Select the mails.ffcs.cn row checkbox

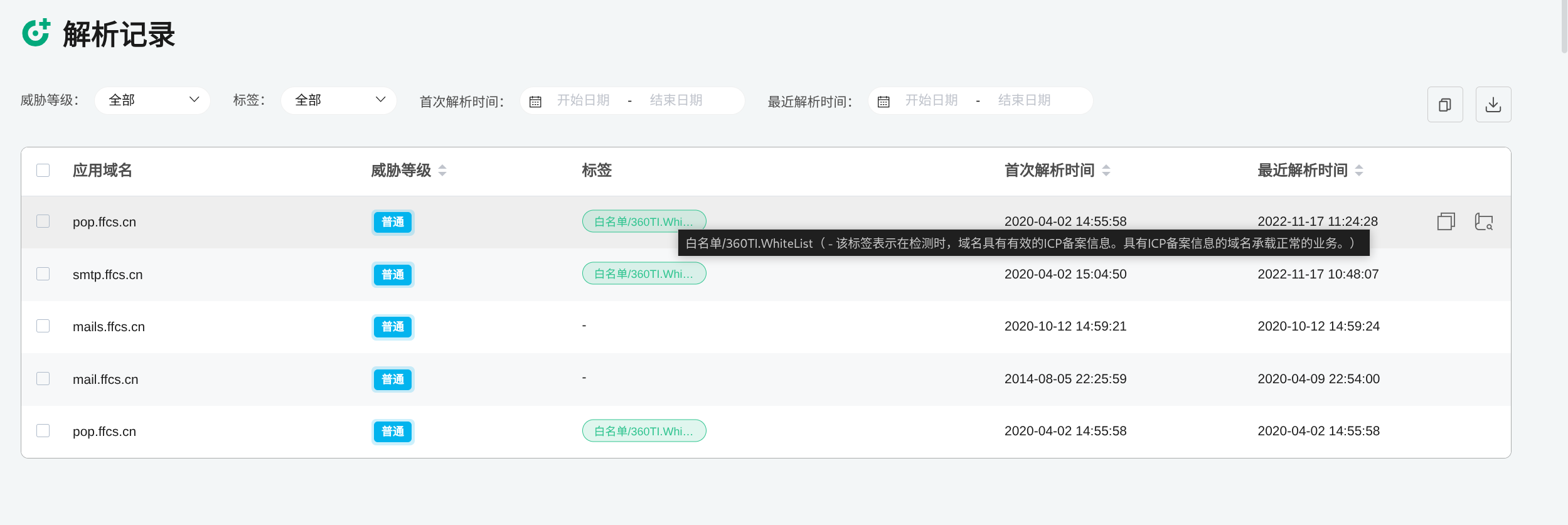coord(43,326)
